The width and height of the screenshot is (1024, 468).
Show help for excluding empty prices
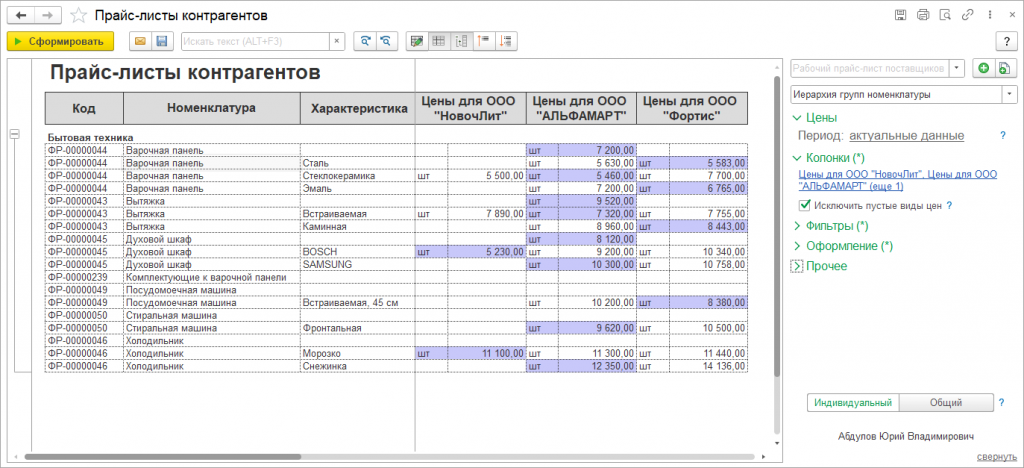click(x=949, y=206)
